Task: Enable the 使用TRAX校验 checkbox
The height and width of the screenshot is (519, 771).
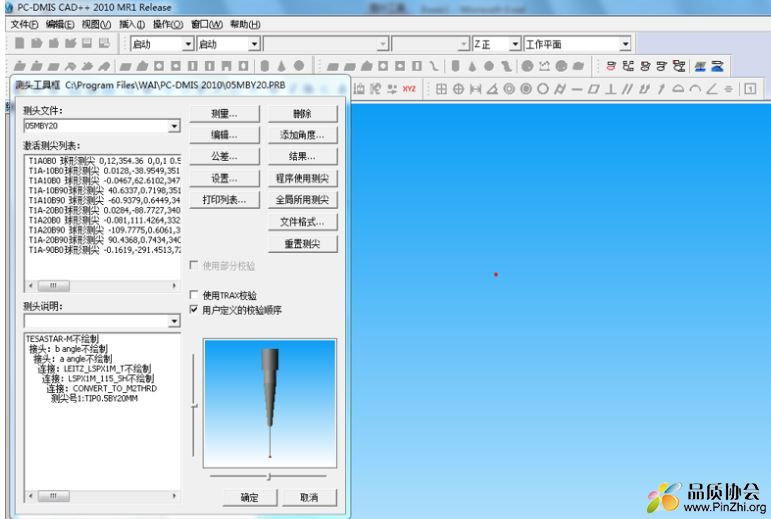Action: pos(194,295)
